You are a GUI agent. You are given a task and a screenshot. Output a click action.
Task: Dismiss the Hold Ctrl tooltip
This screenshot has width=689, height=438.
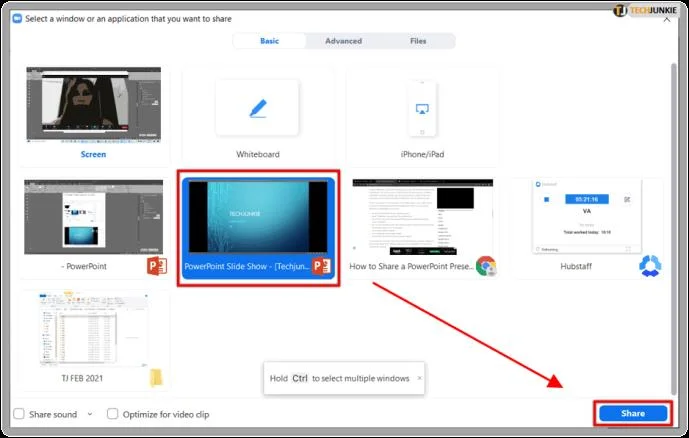point(419,378)
